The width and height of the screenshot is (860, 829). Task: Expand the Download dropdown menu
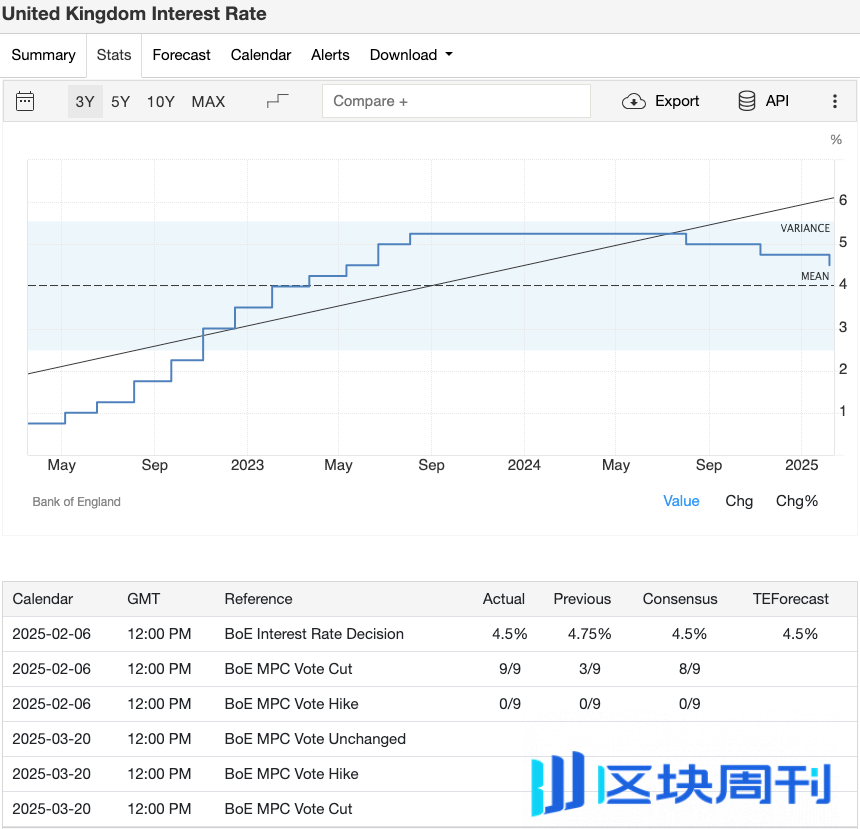click(411, 55)
